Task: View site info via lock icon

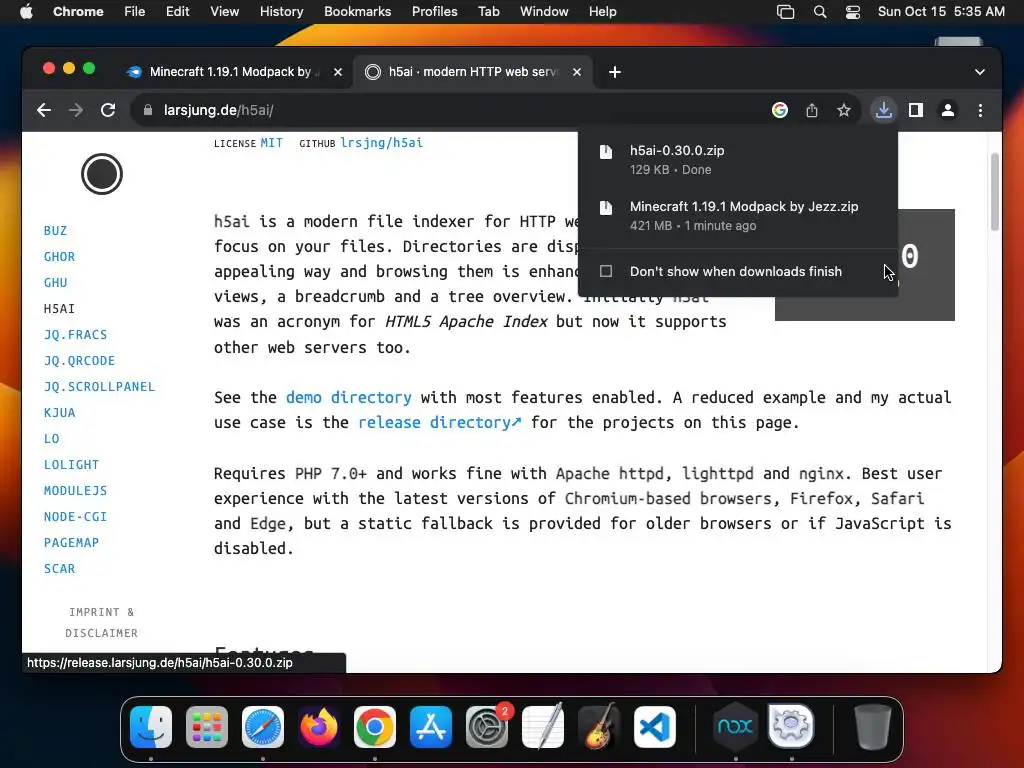Action: coord(148,110)
